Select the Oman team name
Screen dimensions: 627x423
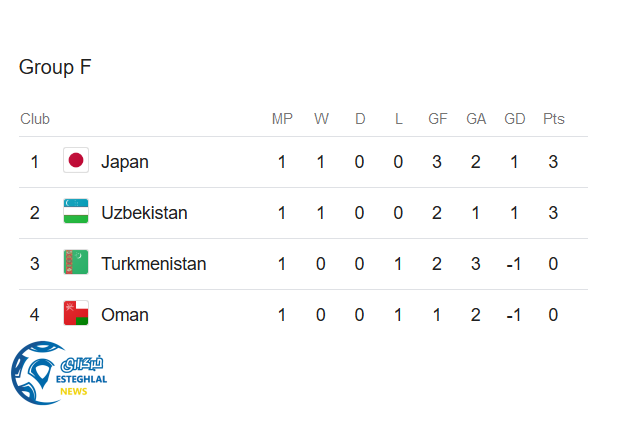coord(125,315)
